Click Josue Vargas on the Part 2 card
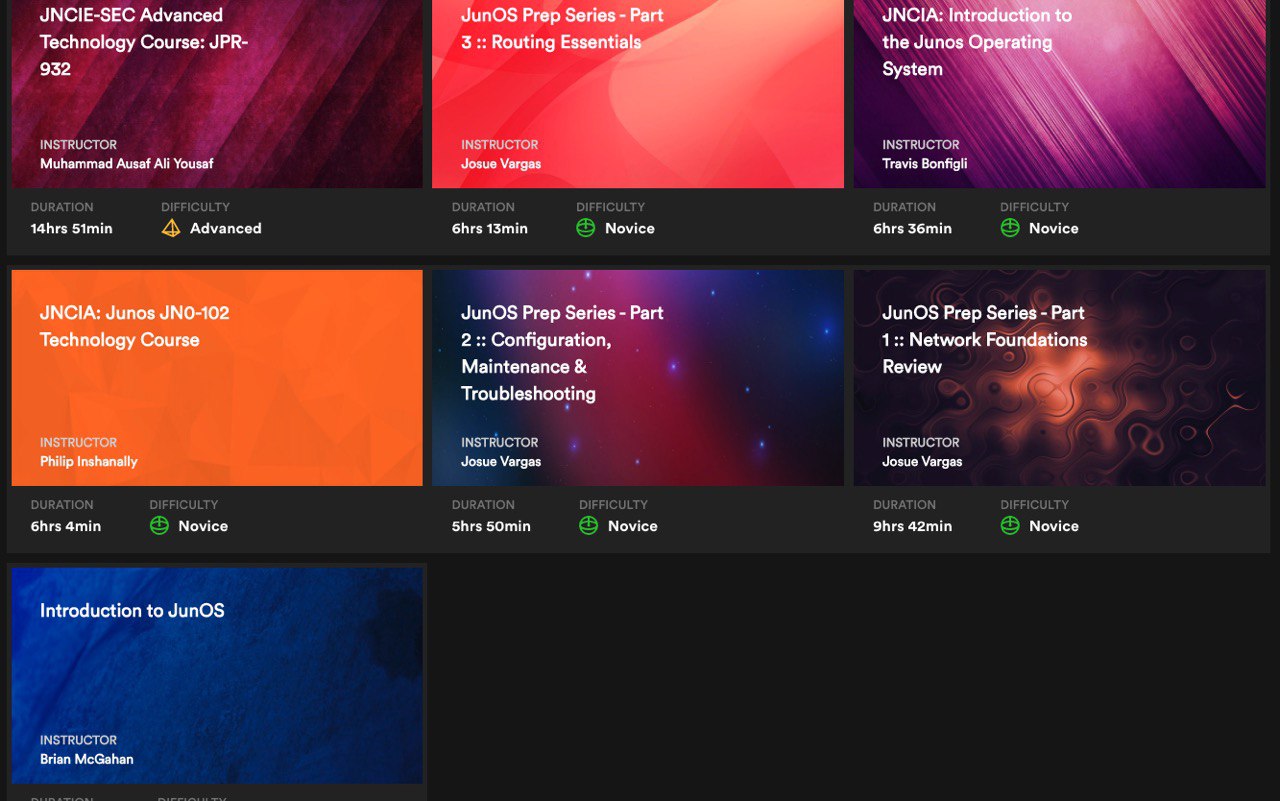The width and height of the screenshot is (1280, 801). coord(501,462)
